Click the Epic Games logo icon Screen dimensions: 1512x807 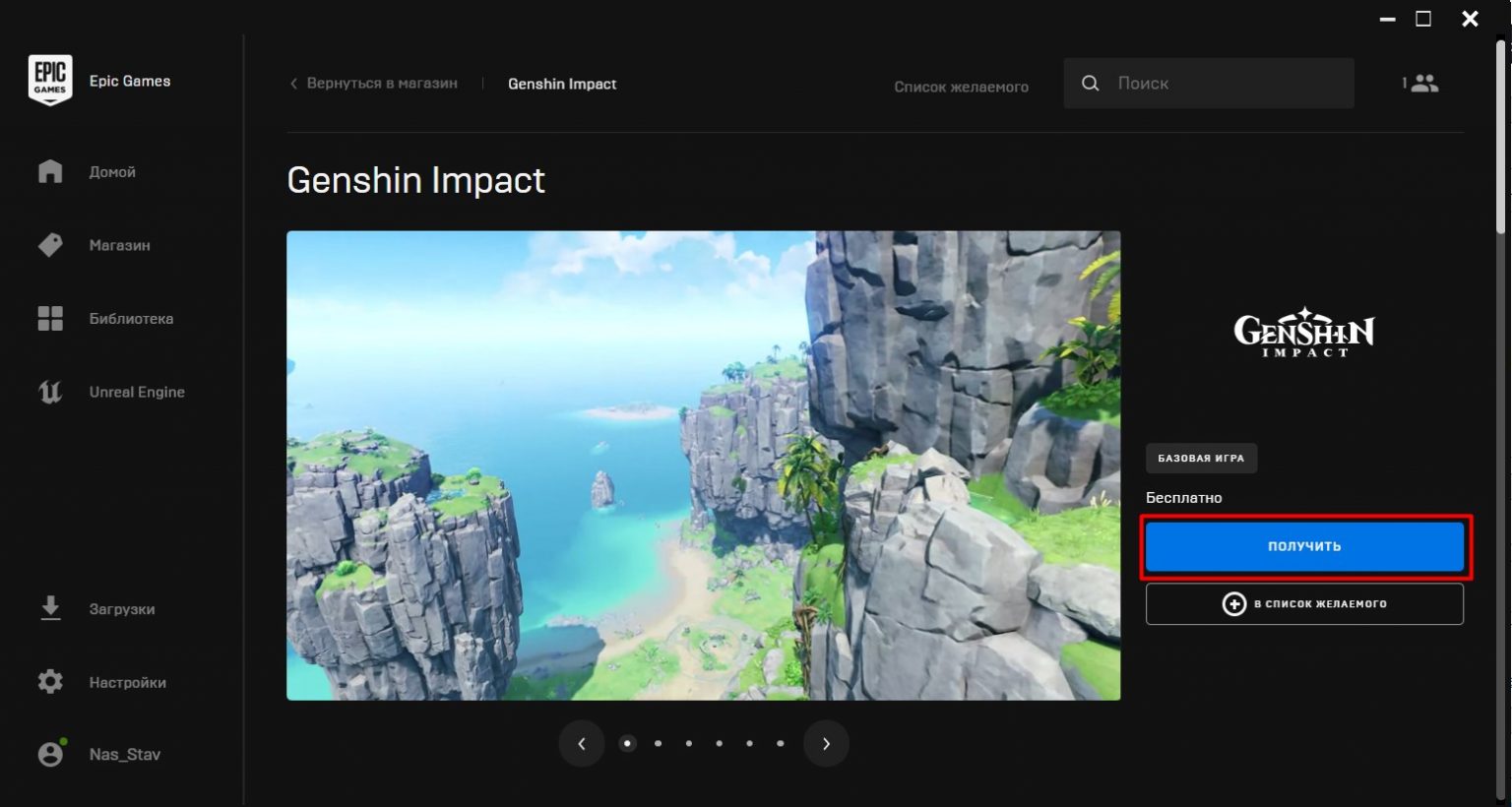click(x=49, y=79)
